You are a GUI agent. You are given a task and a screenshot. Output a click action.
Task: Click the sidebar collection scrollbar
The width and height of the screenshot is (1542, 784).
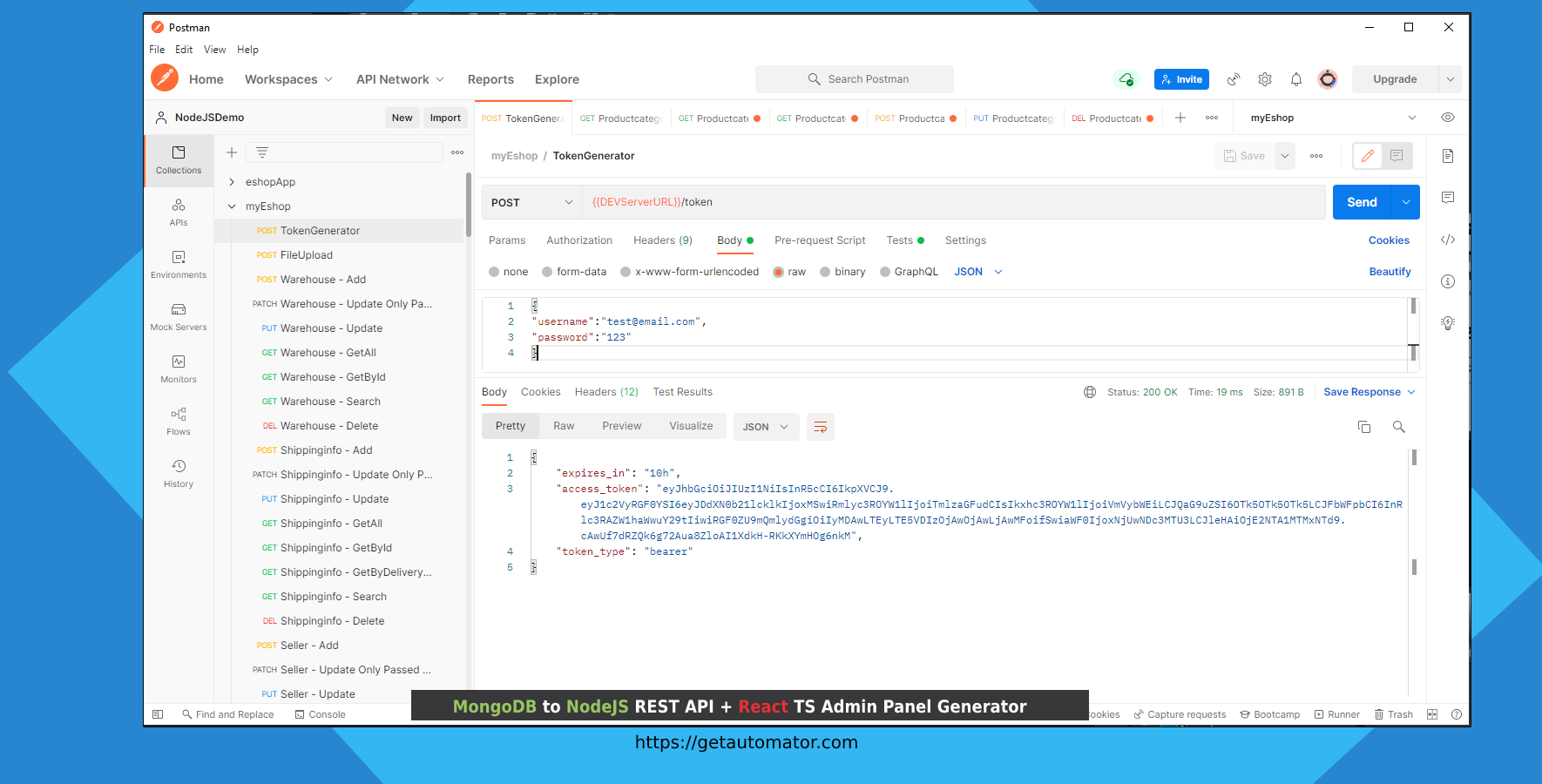tap(469, 205)
